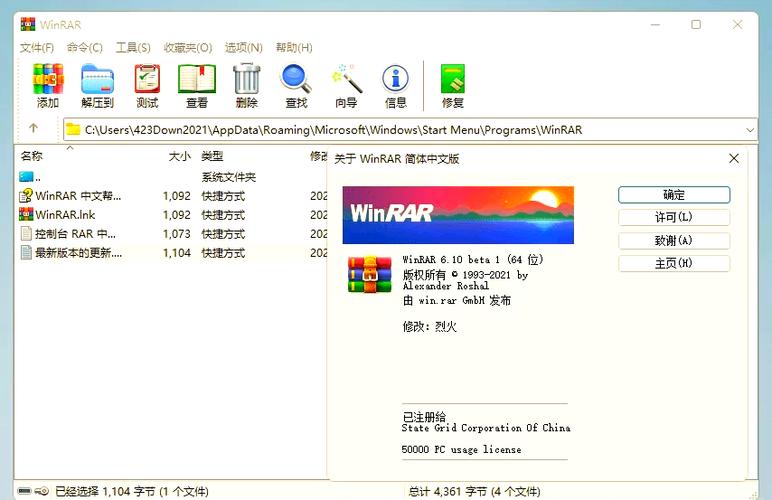Viewport: 772px width, 500px height.
Task: Open the 命令(C) menu
Action: [x=85, y=48]
